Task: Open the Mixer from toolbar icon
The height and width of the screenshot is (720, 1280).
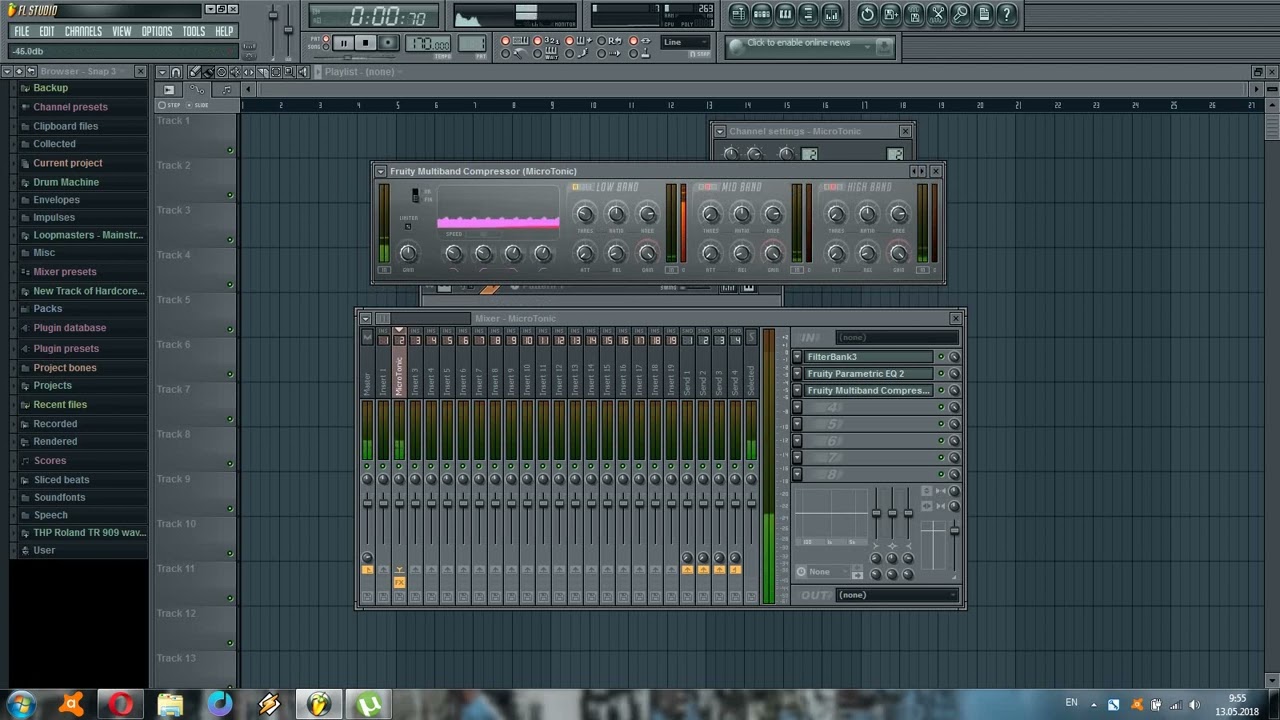Action: [831, 14]
